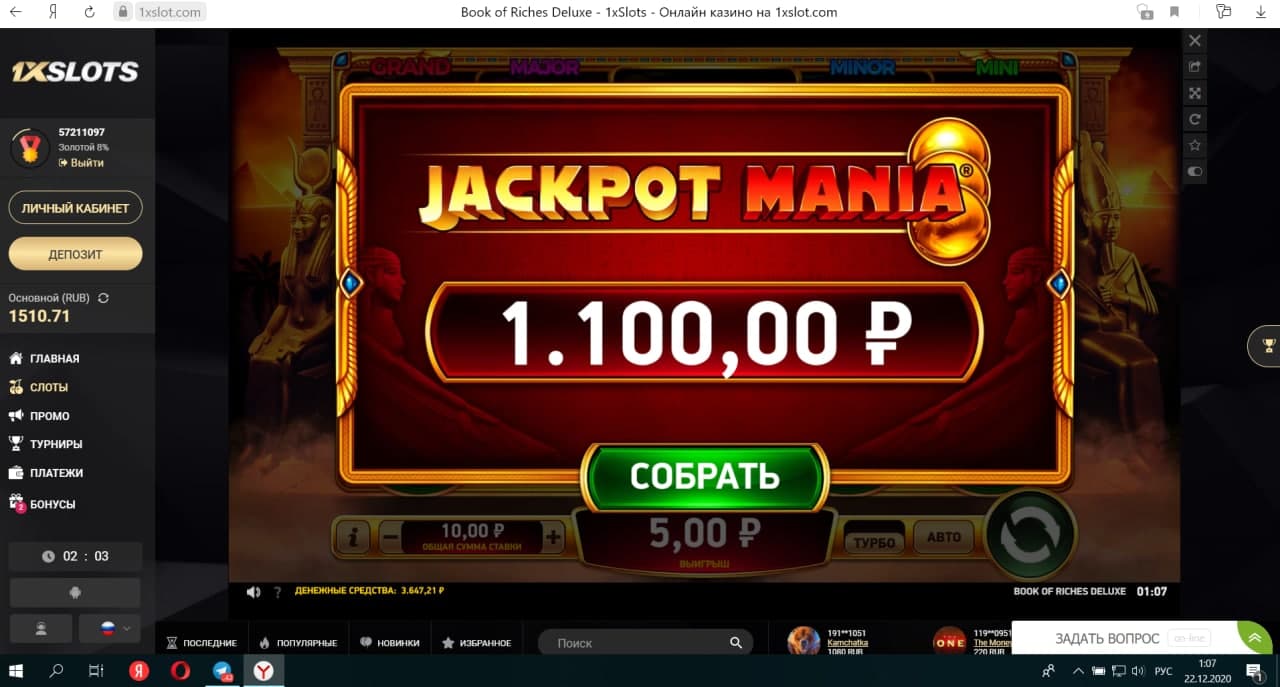Open the game in a new window
The image size is (1280, 687).
(1194, 67)
